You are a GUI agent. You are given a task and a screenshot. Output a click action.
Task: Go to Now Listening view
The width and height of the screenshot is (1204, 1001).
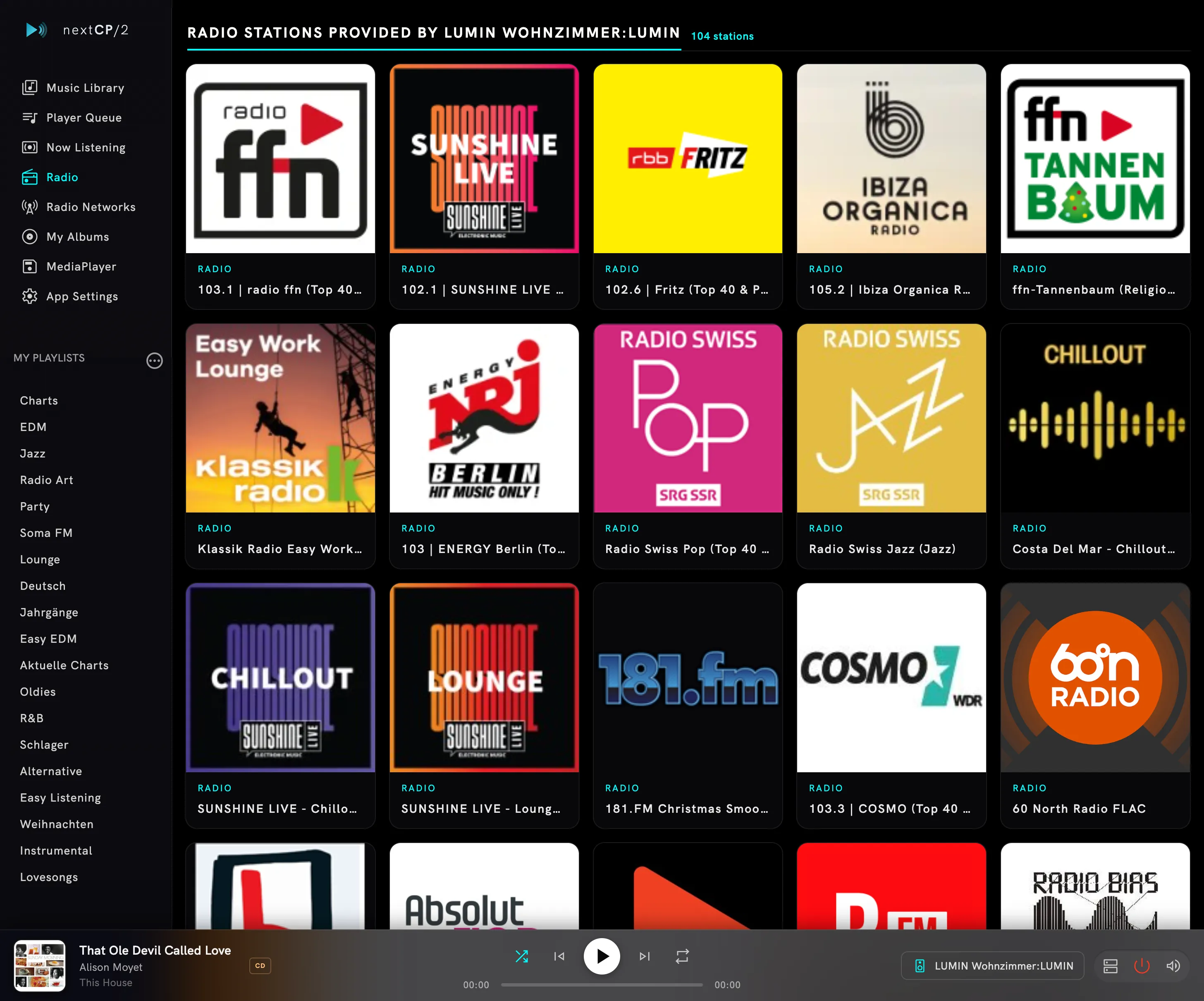coord(73,147)
